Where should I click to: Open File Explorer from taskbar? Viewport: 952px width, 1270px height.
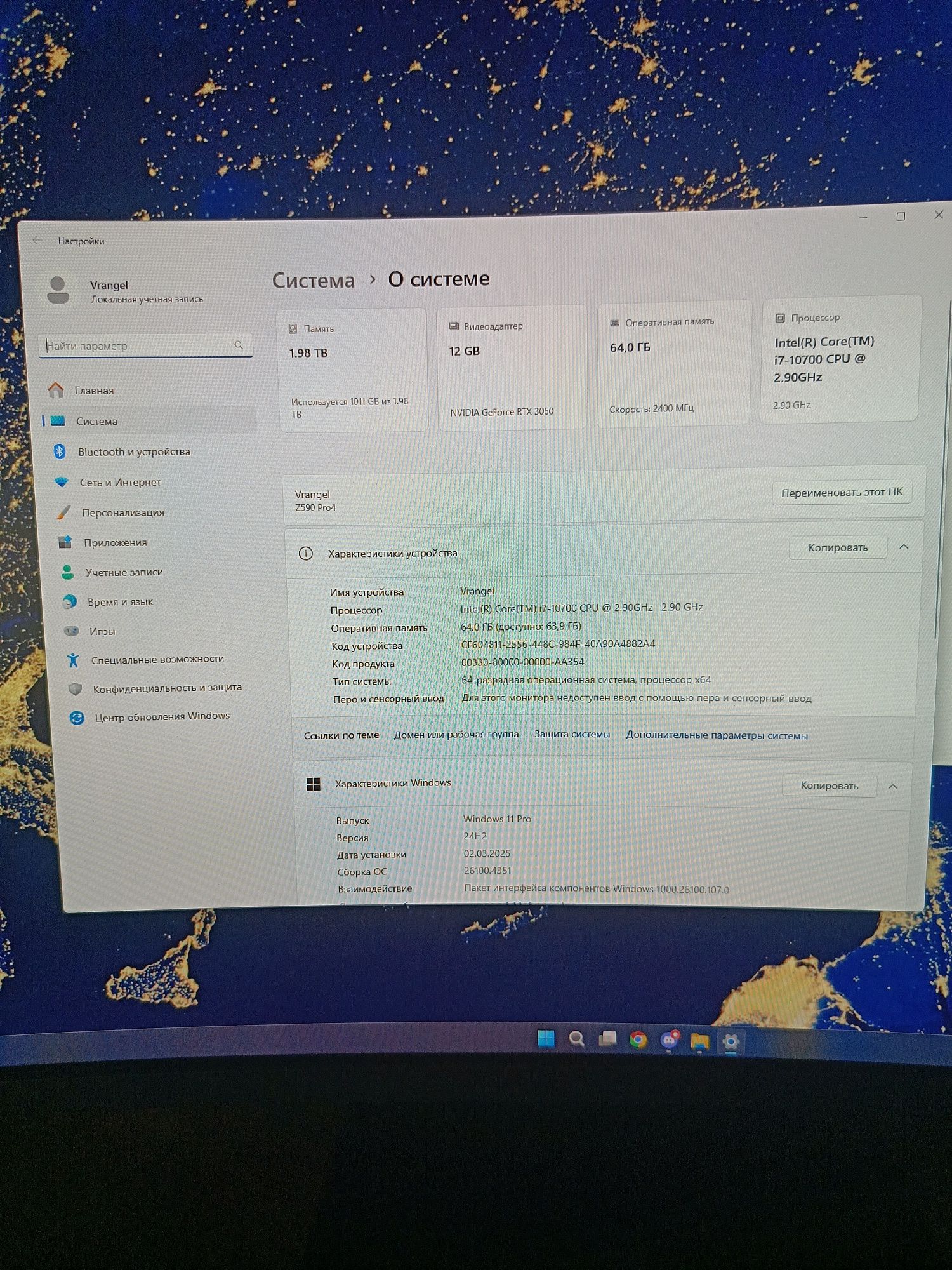tap(700, 1041)
